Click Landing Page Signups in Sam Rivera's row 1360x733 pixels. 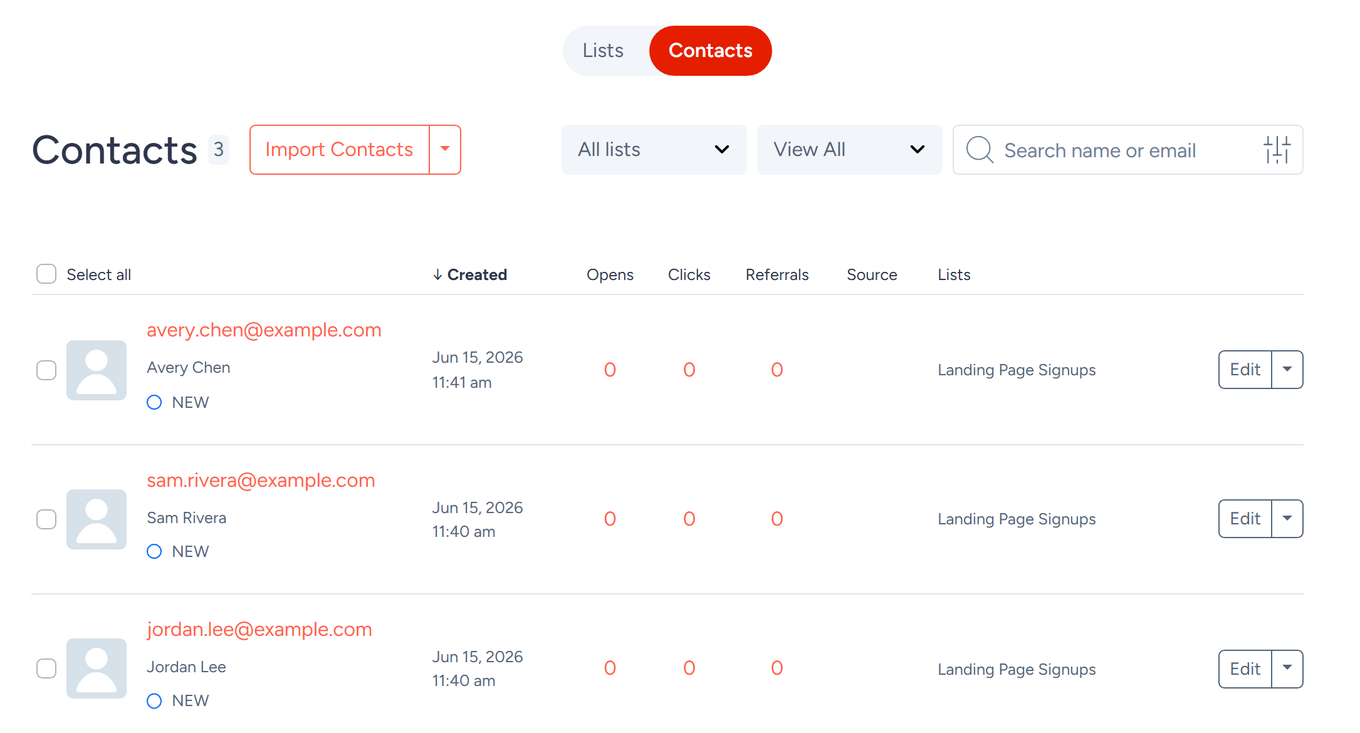click(1016, 519)
